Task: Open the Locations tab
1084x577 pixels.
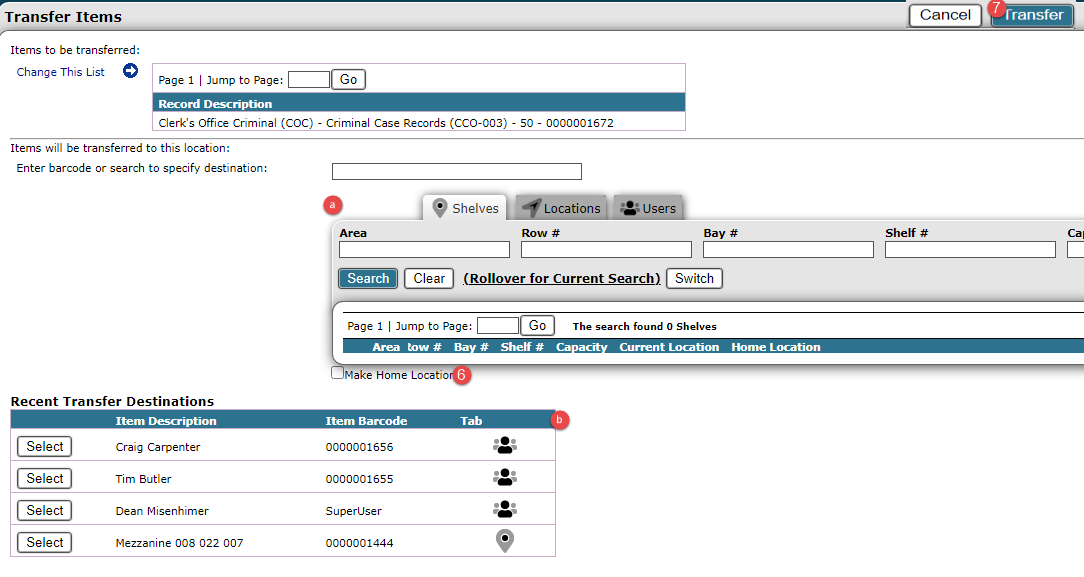Action: coord(561,208)
